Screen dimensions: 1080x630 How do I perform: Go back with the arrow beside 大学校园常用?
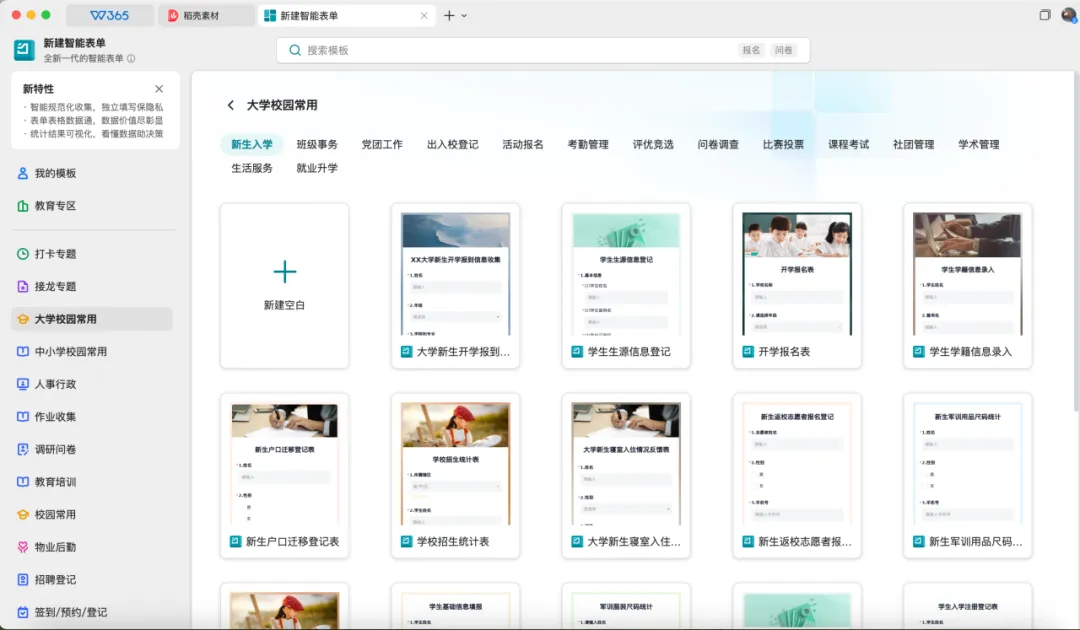pyautogui.click(x=231, y=105)
